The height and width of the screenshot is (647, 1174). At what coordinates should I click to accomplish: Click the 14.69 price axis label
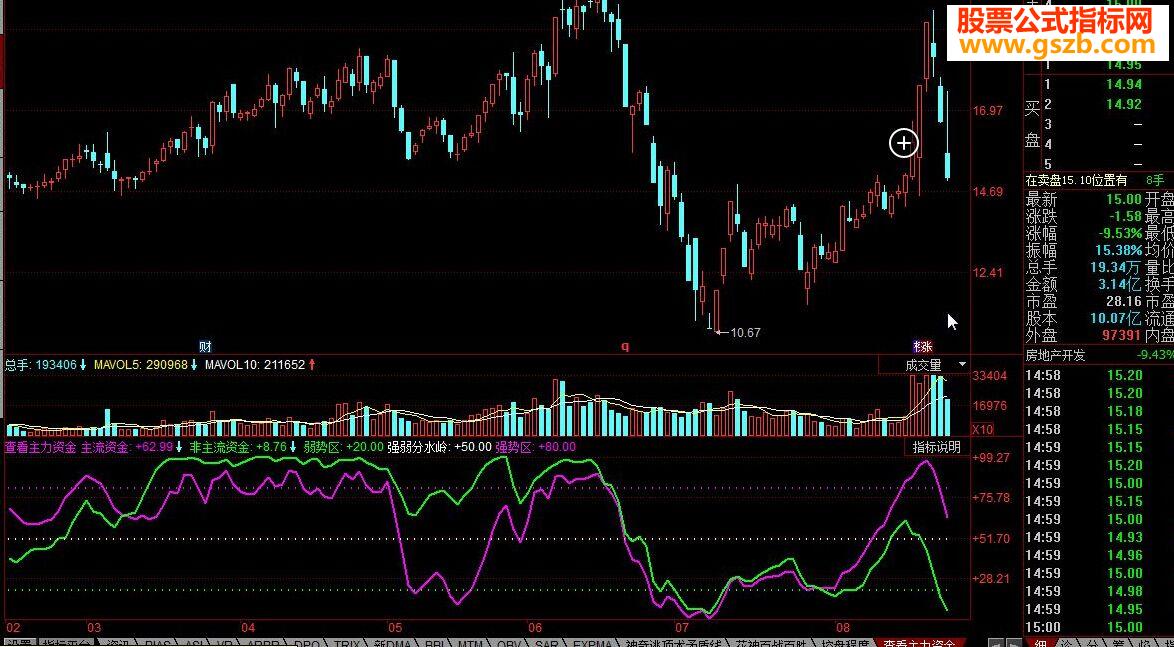point(987,192)
